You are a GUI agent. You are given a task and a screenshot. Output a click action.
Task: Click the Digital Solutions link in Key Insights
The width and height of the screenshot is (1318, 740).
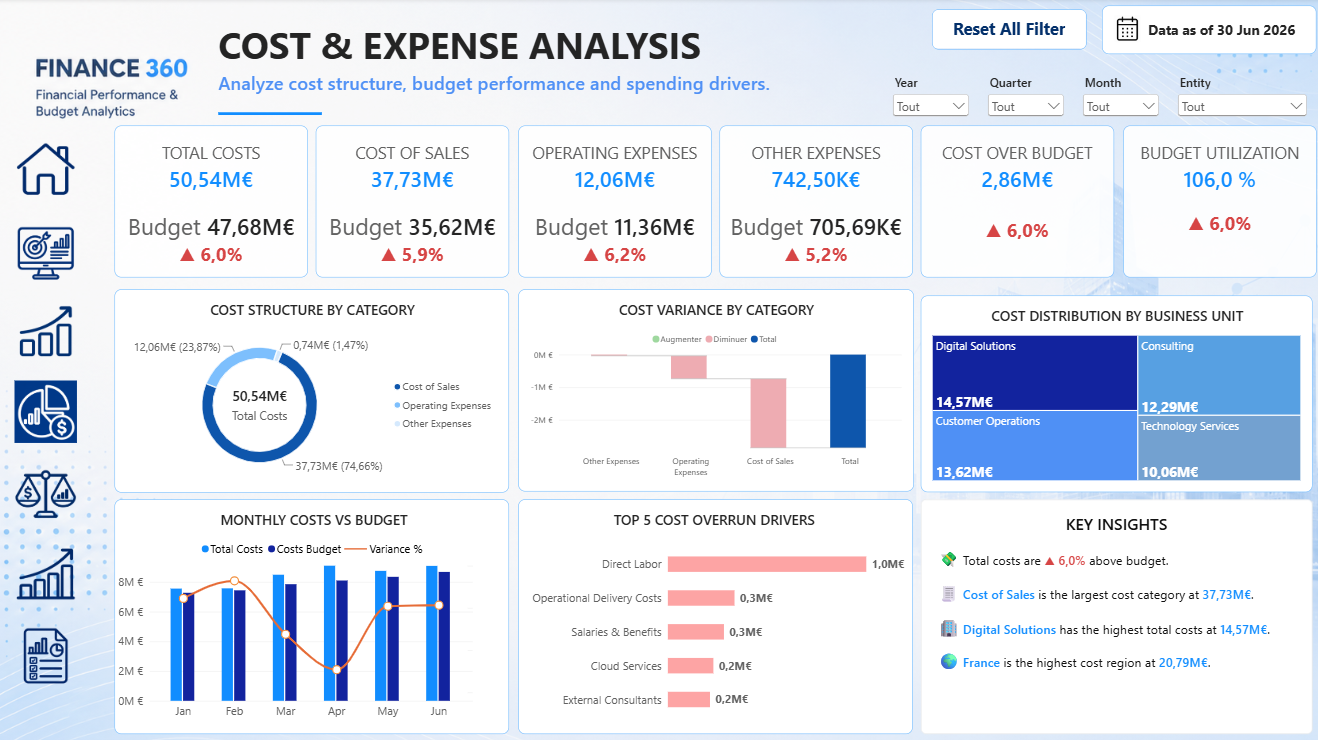(x=1009, y=629)
